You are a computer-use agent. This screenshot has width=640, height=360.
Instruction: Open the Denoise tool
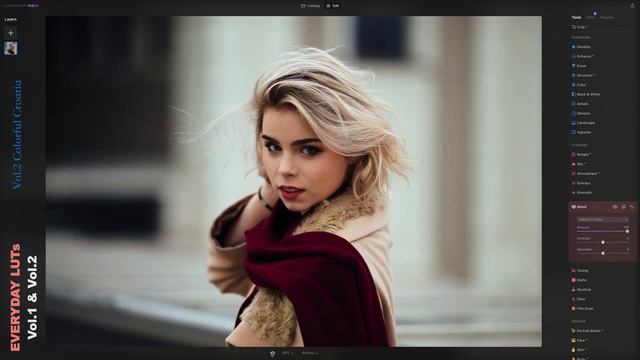581,113
